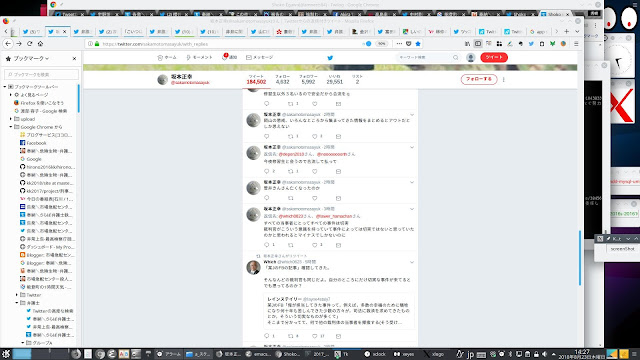640x360 pixels.
Task: Click the @tower_hanachan mention link
Action: click(x=334, y=216)
